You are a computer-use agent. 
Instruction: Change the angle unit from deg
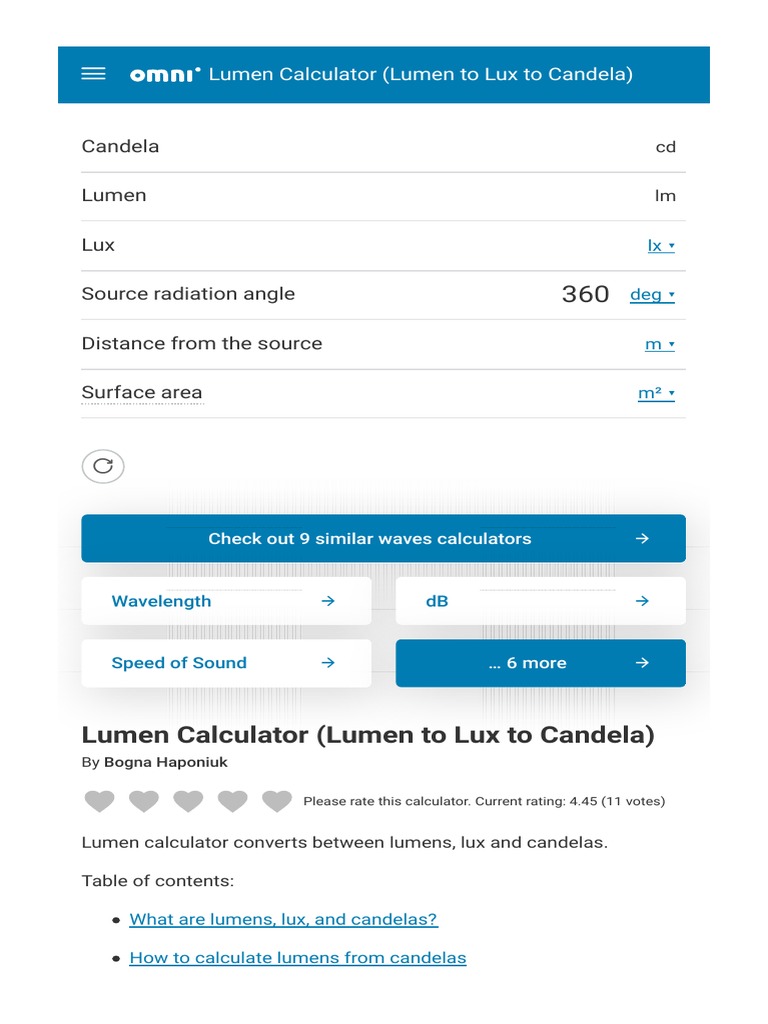tap(652, 295)
